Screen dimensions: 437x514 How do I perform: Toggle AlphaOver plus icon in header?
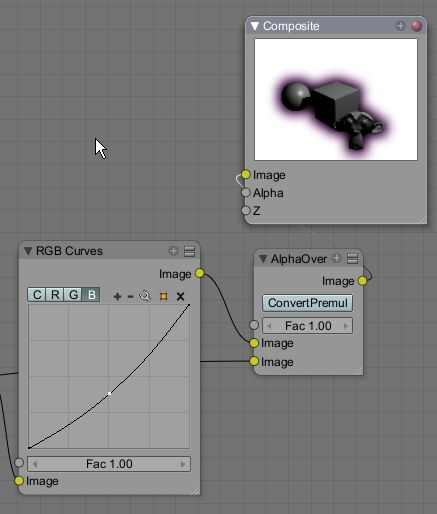coord(337,258)
